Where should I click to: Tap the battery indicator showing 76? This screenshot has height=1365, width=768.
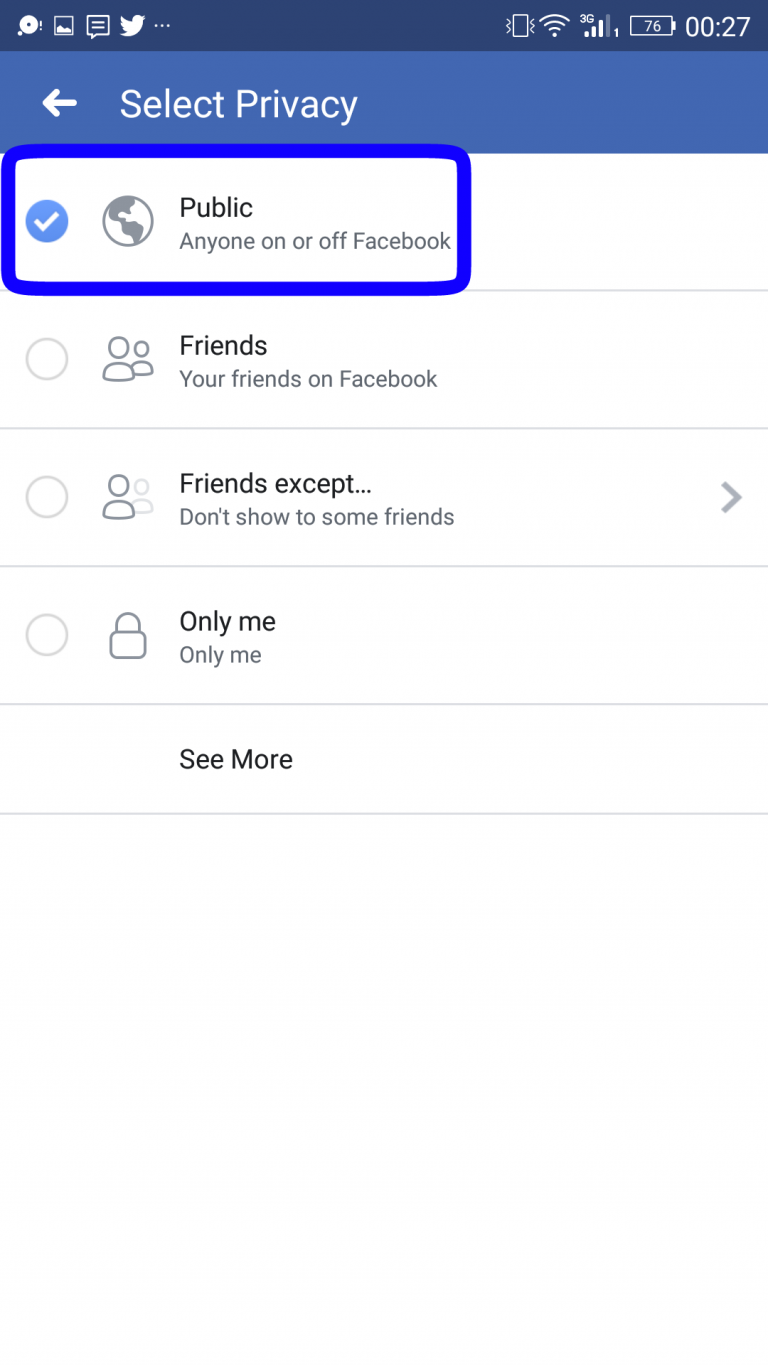tap(651, 24)
